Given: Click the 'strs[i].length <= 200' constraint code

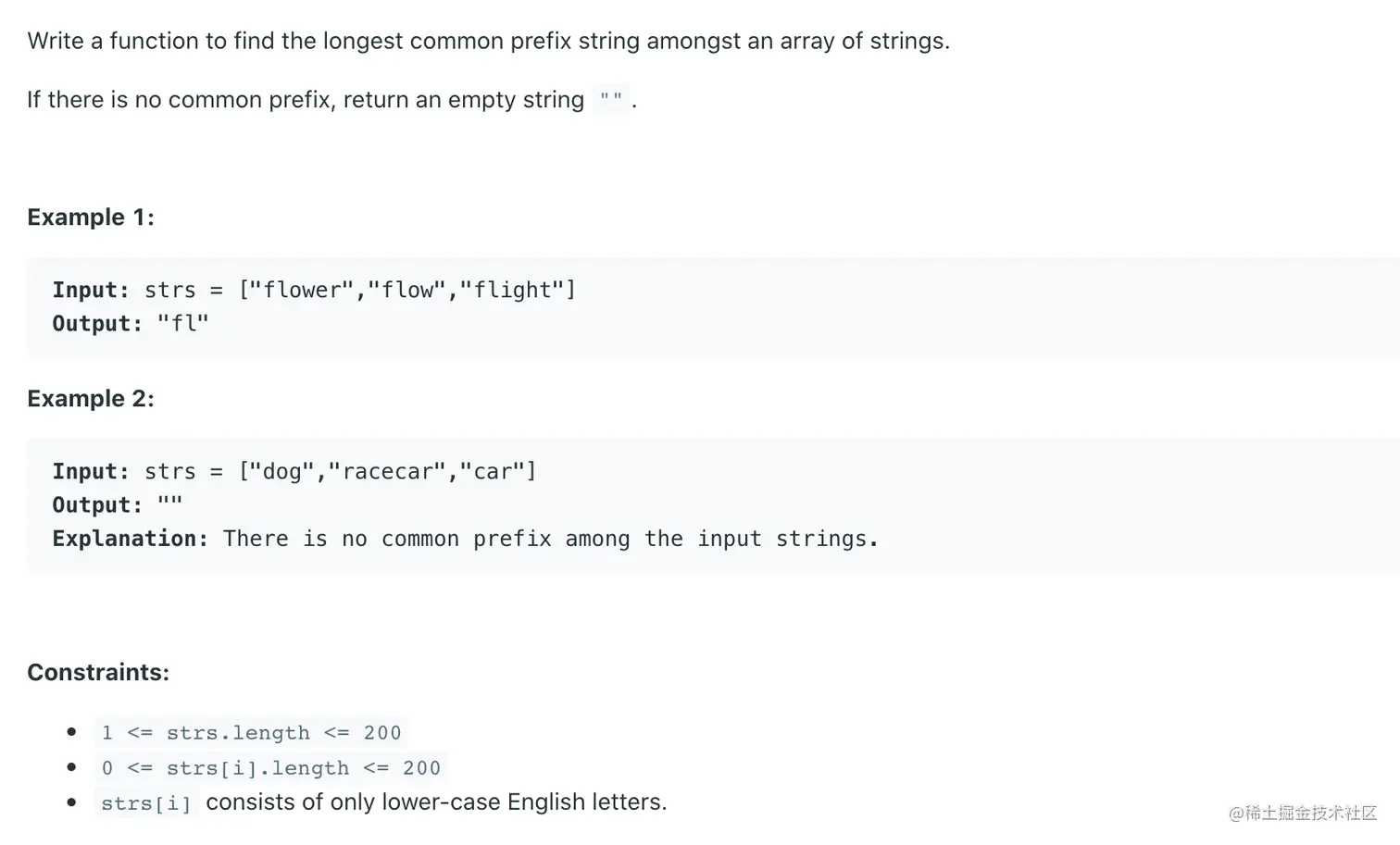Looking at the screenshot, I should point(270,768).
